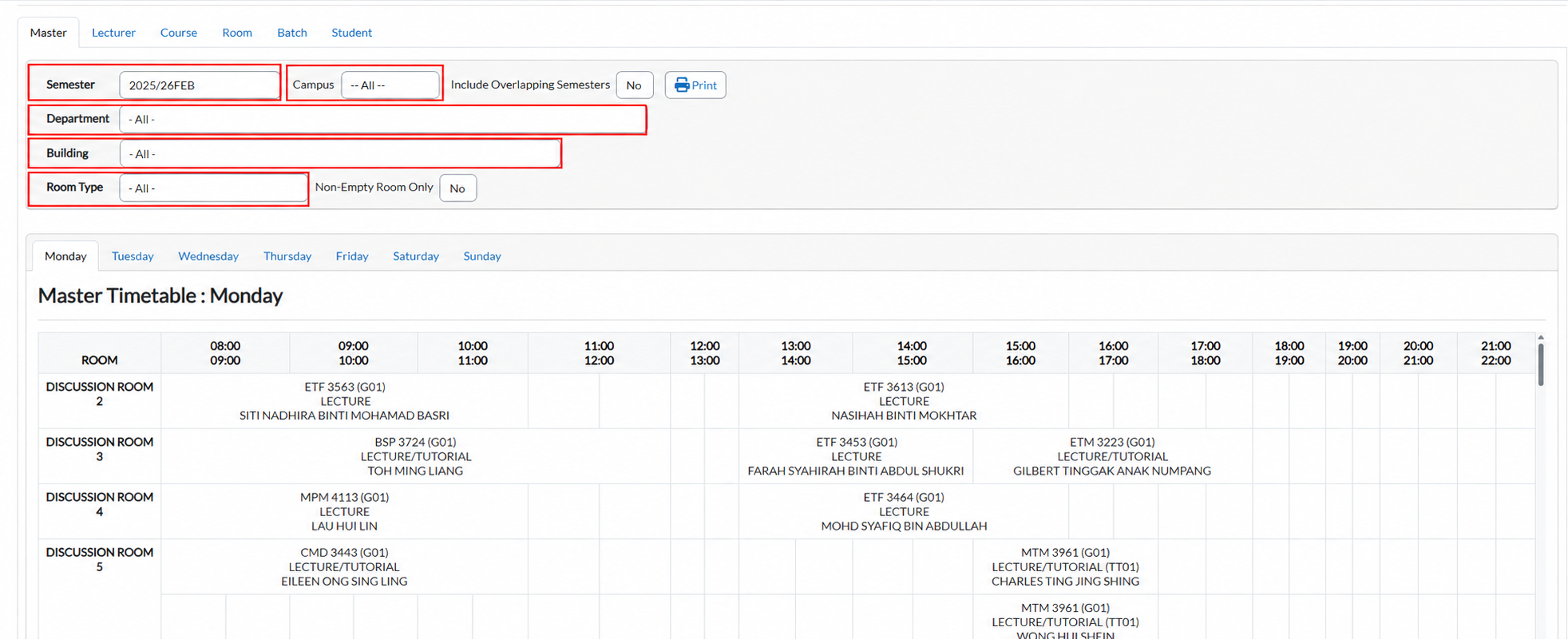Click the Print button with printer icon
Image resolution: width=1568 pixels, height=639 pixels.
point(695,85)
